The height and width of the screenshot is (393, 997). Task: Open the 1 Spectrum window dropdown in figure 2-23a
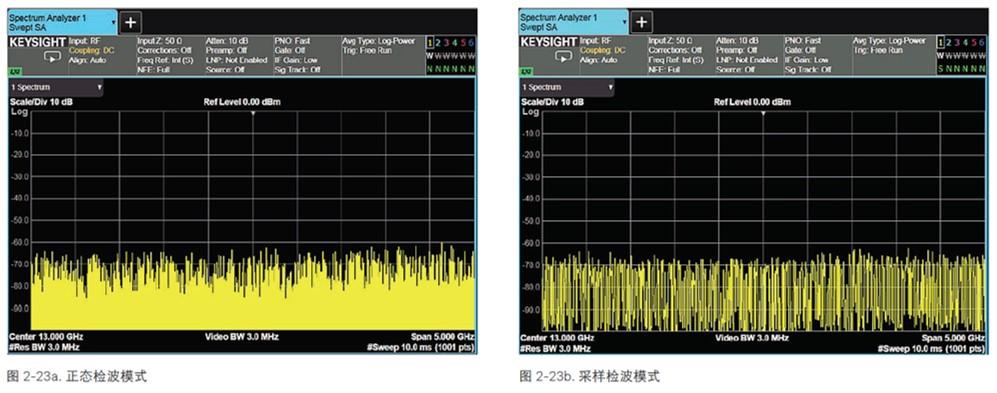pyautogui.click(x=56, y=87)
